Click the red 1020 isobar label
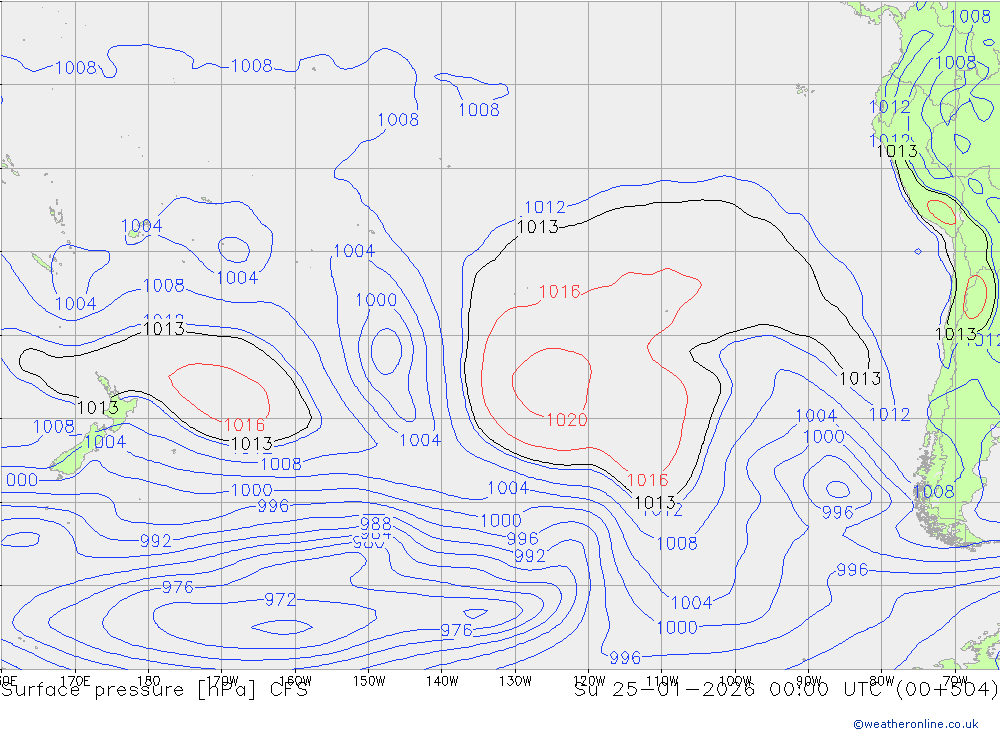Image resolution: width=1000 pixels, height=733 pixels. pos(567,420)
